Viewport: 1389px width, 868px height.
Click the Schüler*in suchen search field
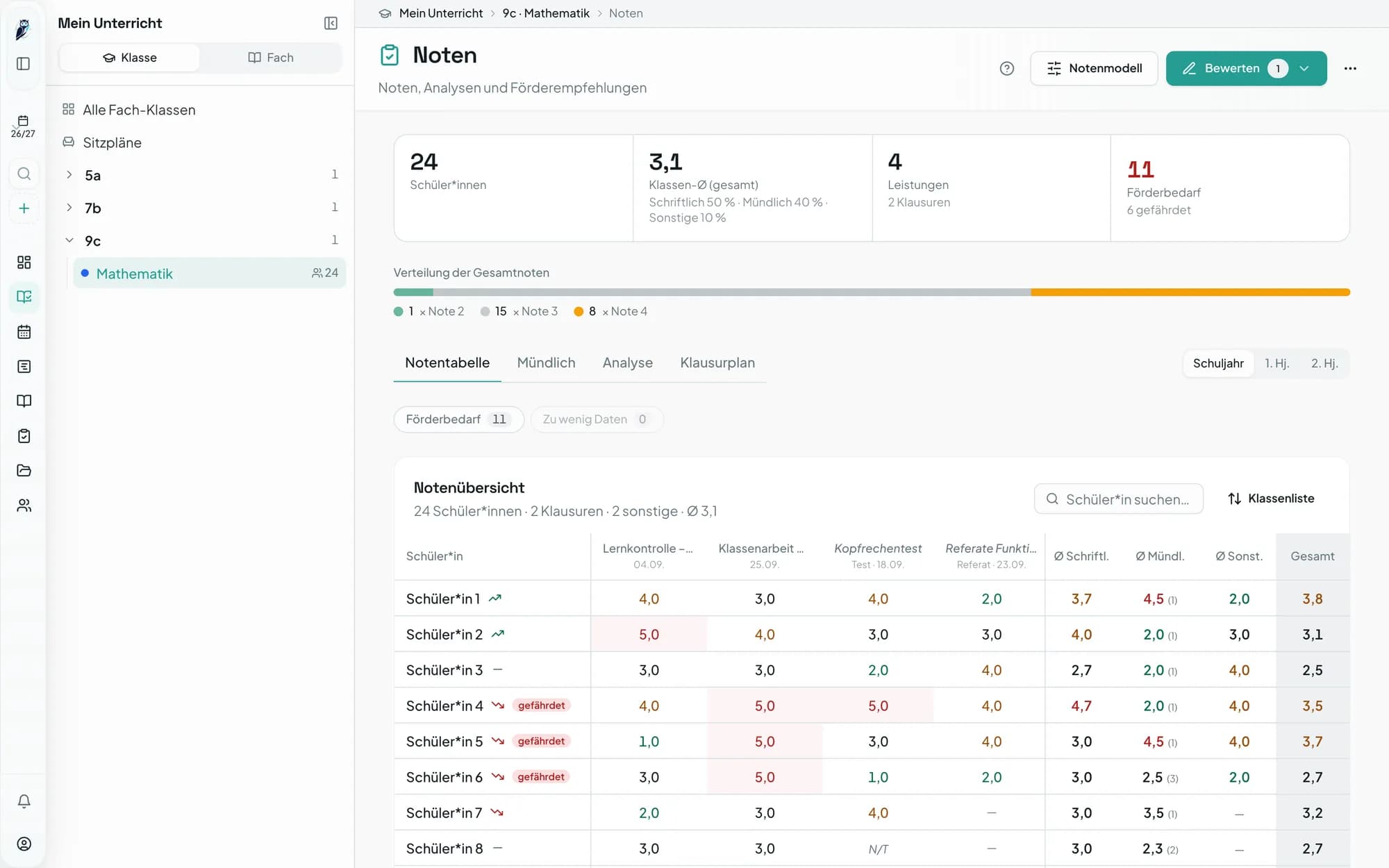pyautogui.click(x=1118, y=499)
